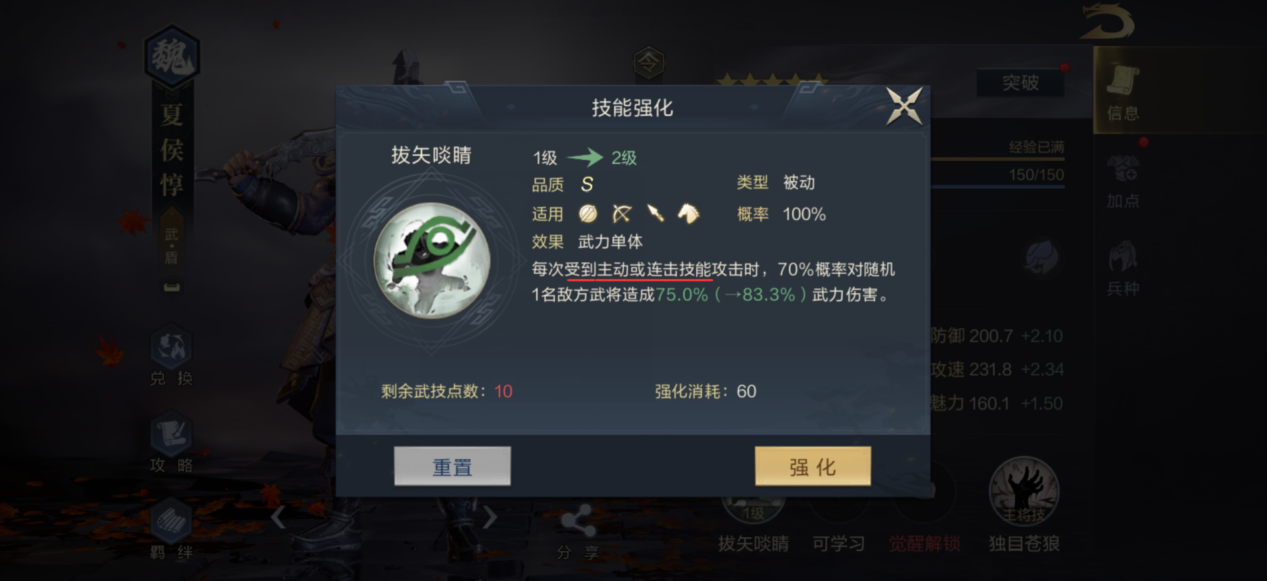Image resolution: width=1267 pixels, height=581 pixels.
Task: Click the 突破 breakthrough button
Action: [x=1020, y=83]
